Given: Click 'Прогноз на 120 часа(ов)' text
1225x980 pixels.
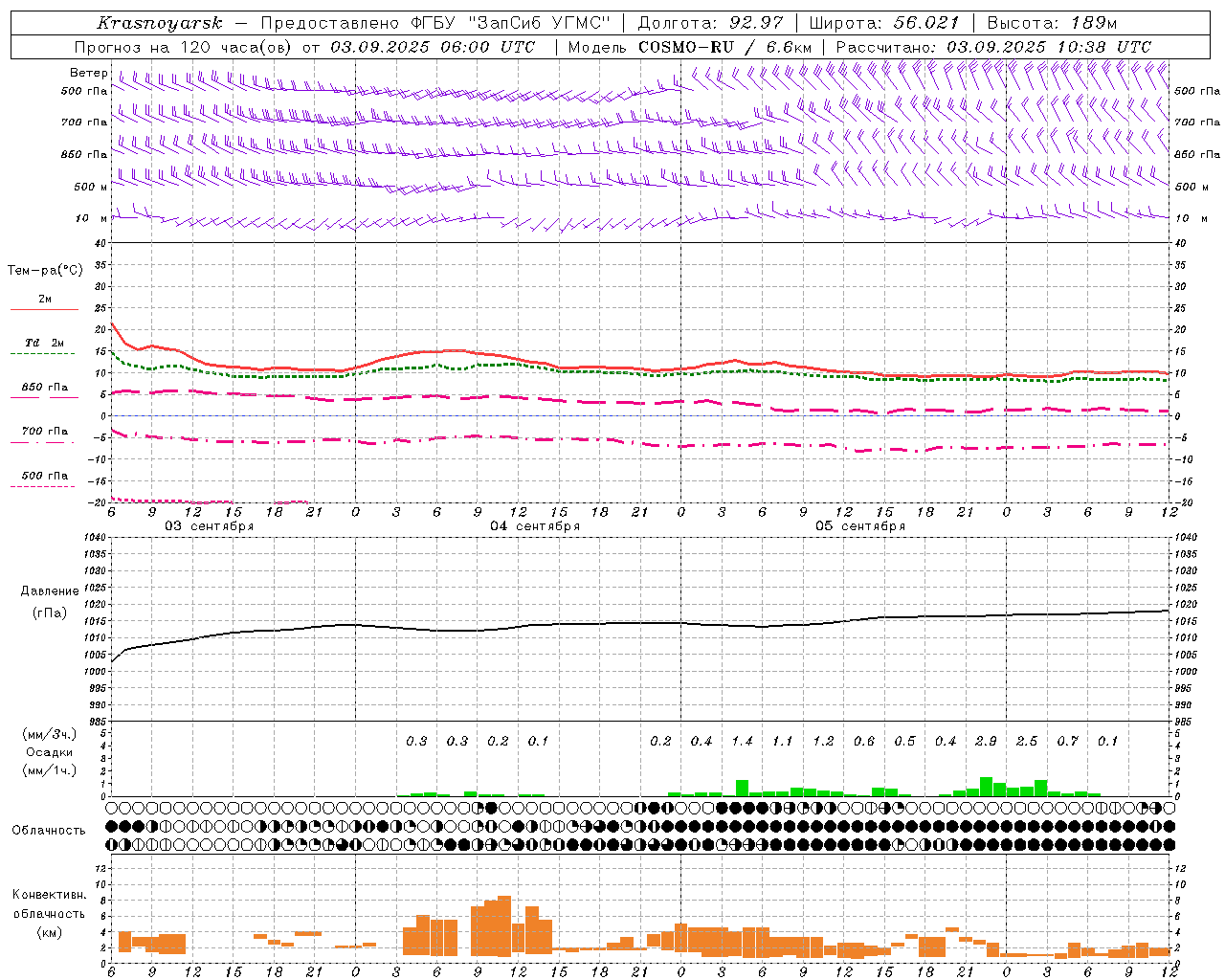Looking at the screenshot, I should coord(183,47).
